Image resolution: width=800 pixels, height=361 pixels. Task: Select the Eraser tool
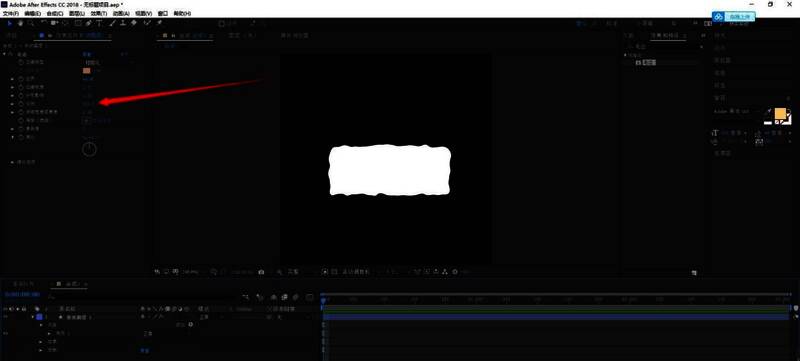(x=134, y=23)
